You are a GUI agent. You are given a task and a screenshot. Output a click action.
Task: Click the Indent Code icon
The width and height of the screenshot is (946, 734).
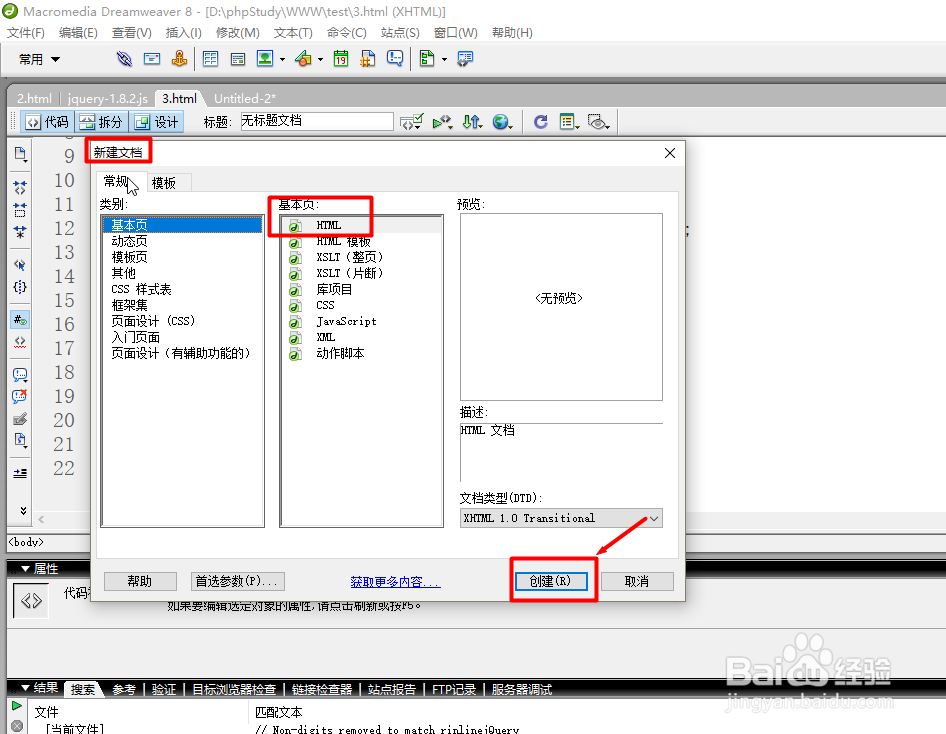click(20, 473)
